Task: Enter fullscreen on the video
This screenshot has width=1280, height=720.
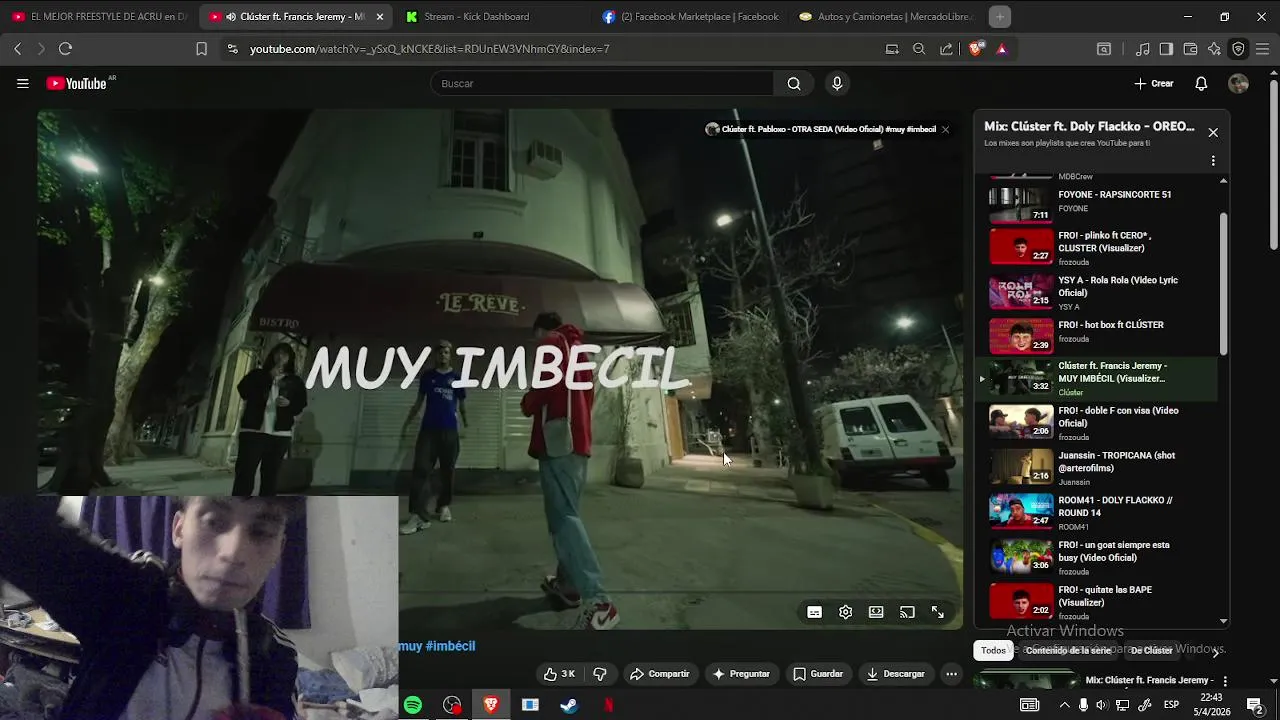Action: [938, 612]
